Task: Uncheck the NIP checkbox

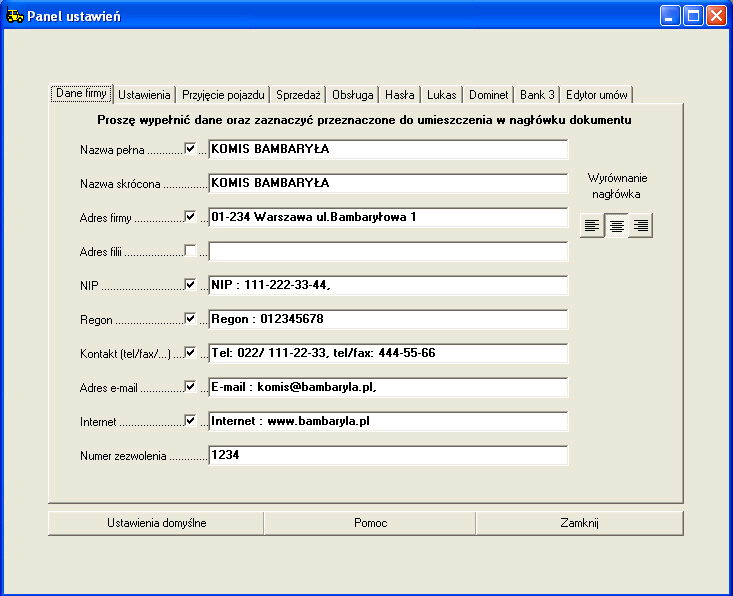Action: 191,285
